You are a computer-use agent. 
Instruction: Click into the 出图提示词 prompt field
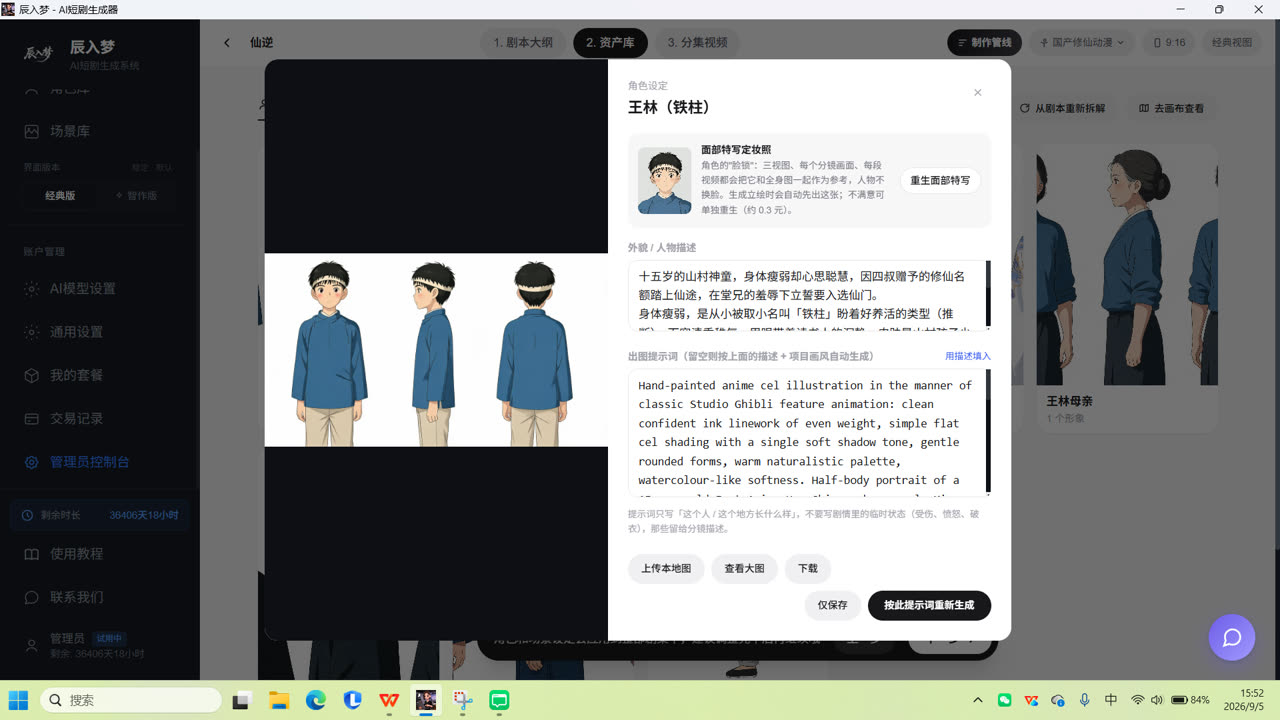click(808, 432)
